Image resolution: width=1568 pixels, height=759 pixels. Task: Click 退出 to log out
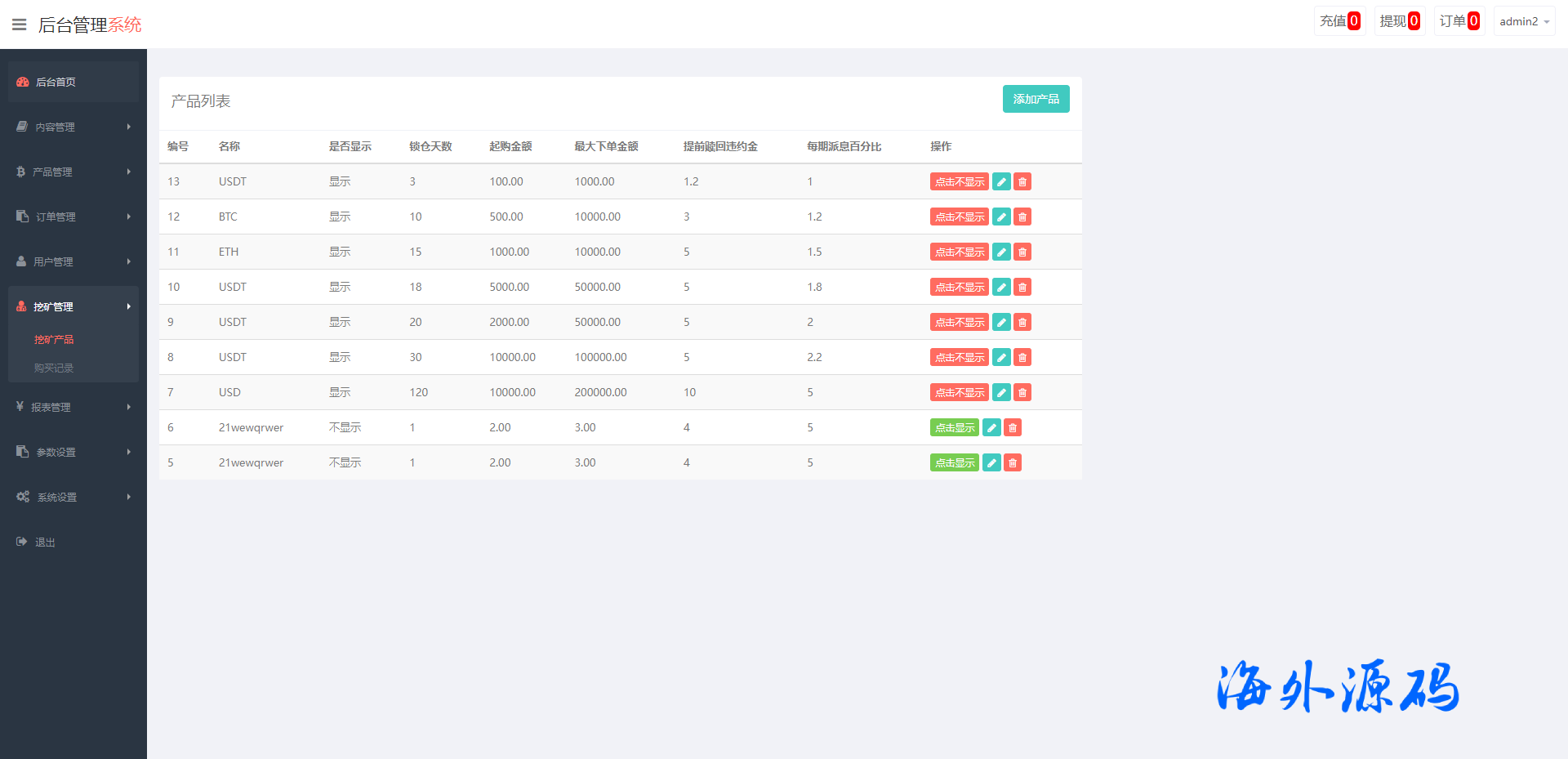point(45,542)
